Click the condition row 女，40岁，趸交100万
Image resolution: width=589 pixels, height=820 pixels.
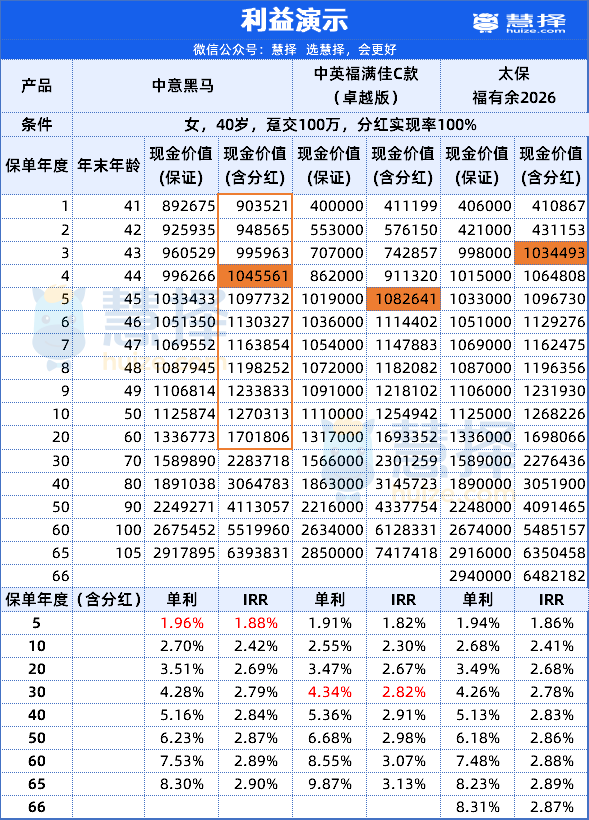pyautogui.click(x=330, y=125)
